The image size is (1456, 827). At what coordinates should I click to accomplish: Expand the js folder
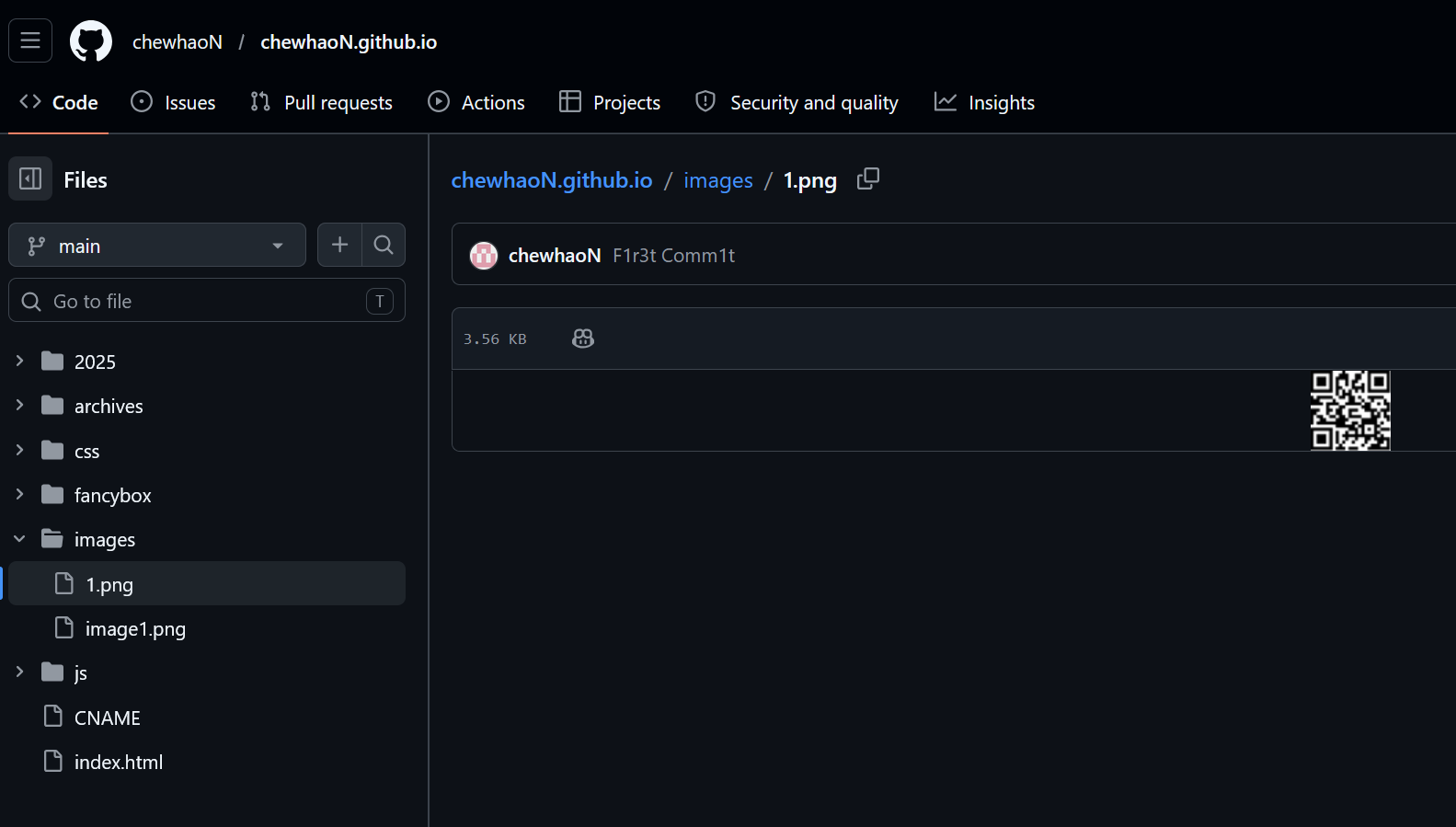(x=19, y=672)
